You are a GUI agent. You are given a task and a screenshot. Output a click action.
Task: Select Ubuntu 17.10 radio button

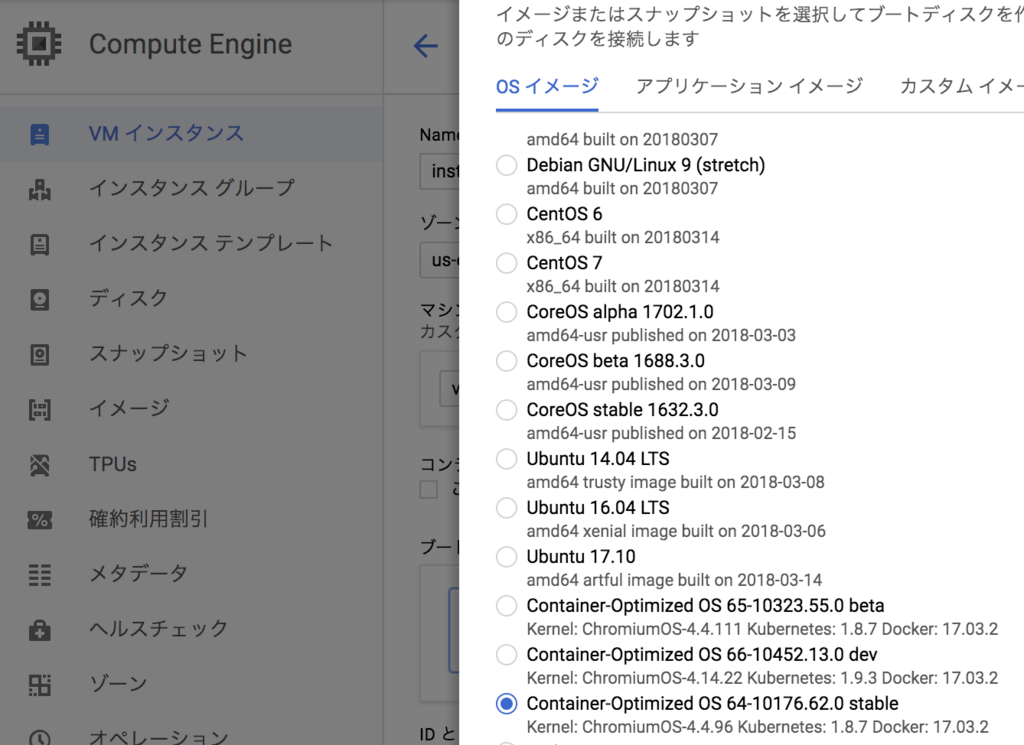pos(506,557)
